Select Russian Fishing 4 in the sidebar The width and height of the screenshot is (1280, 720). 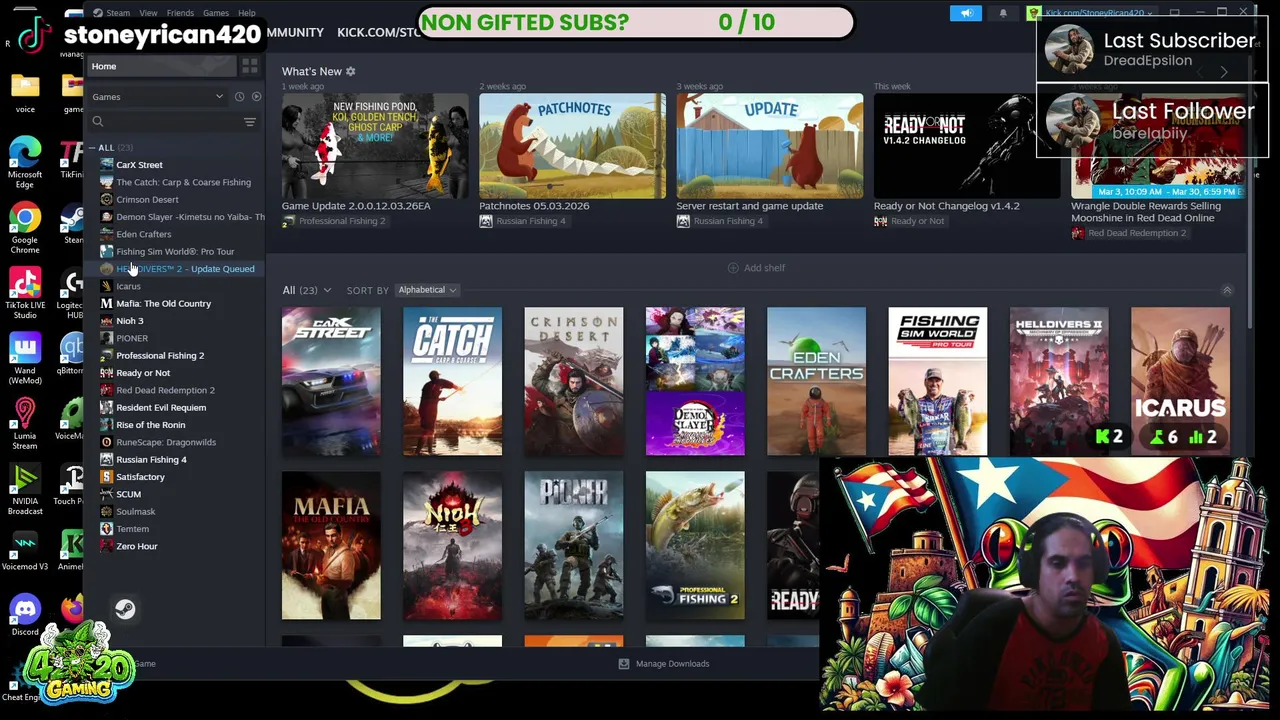click(151, 460)
